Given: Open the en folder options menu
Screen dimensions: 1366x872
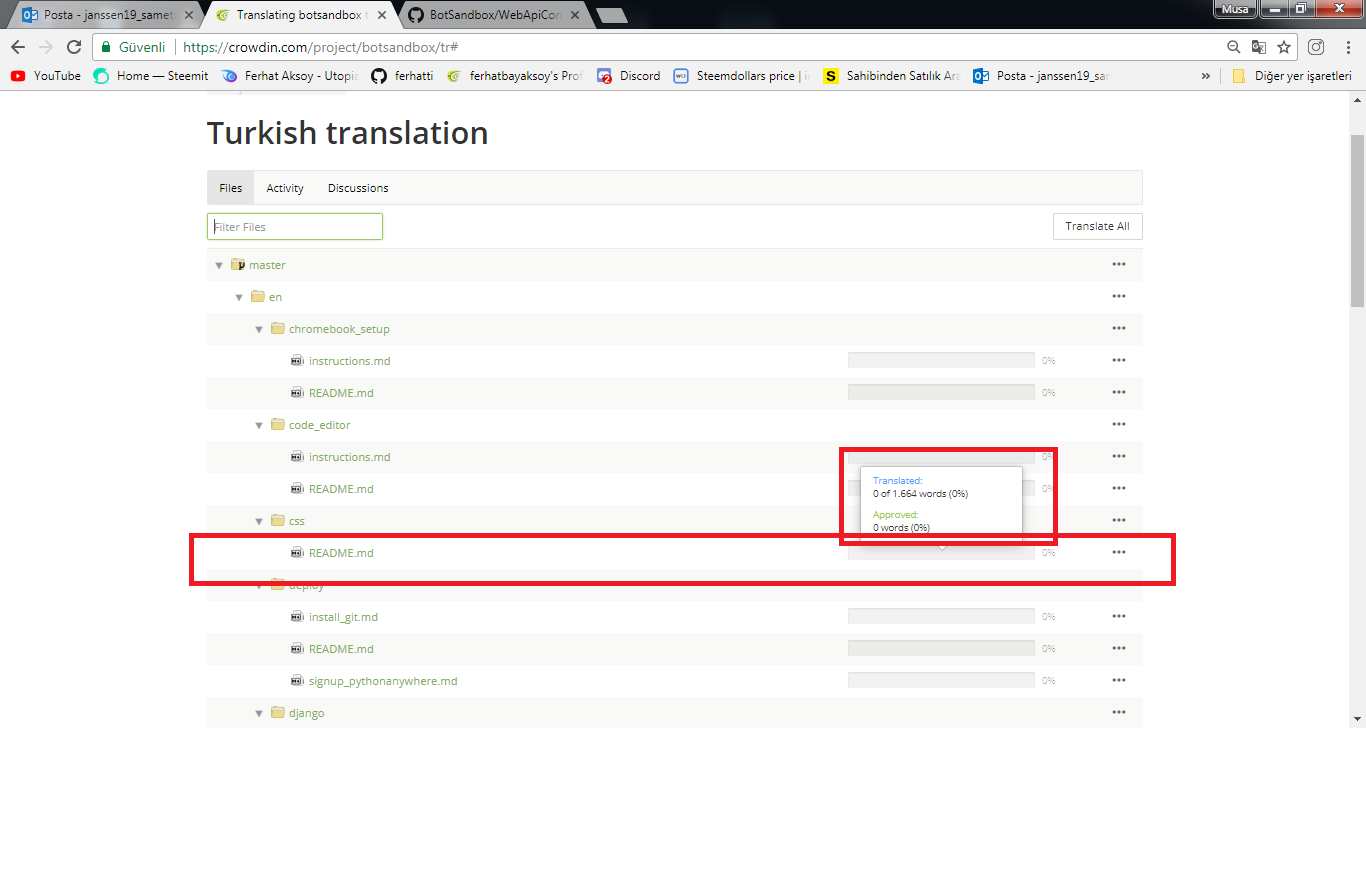Looking at the screenshot, I should [x=1119, y=296].
